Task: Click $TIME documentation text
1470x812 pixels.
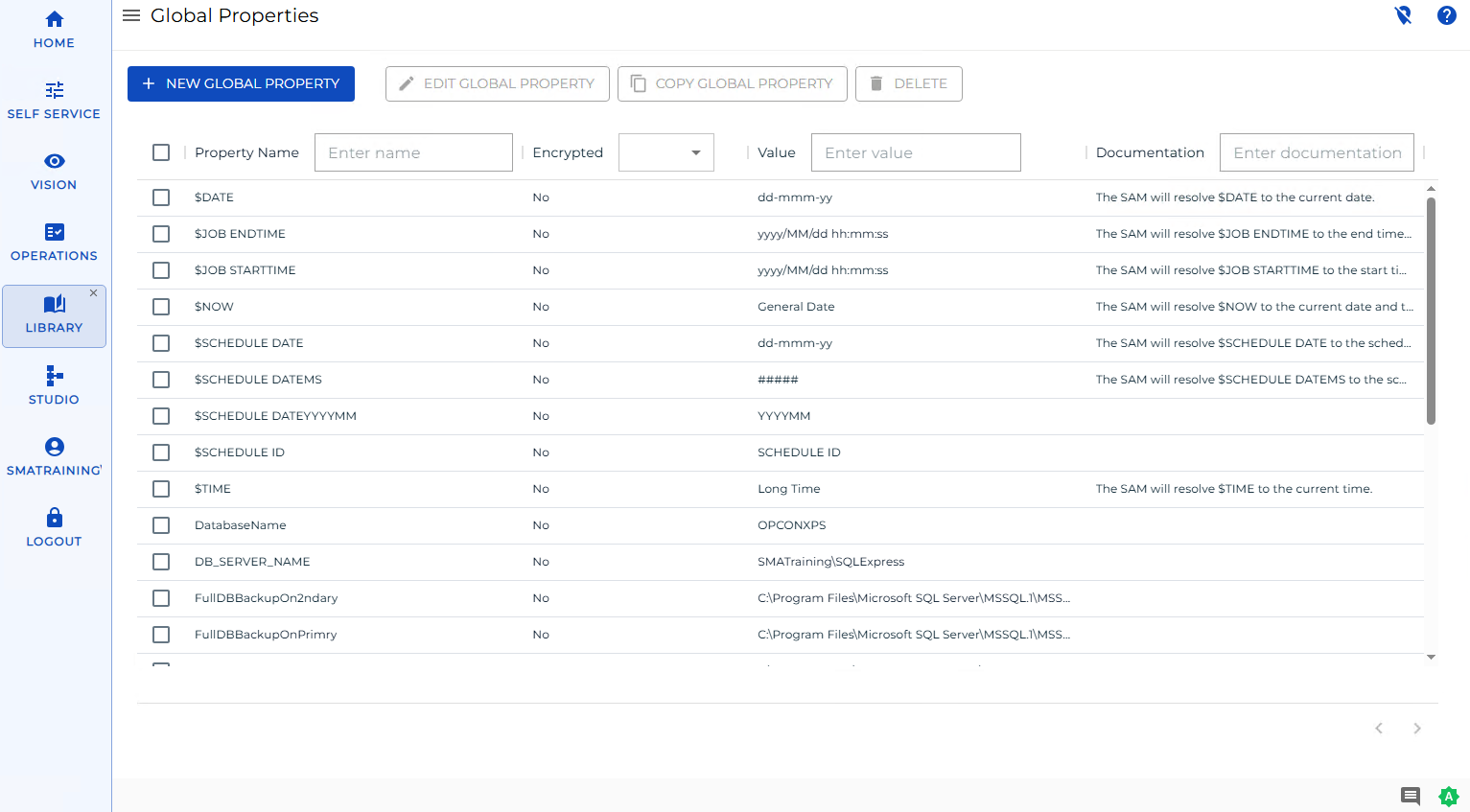Action: 1234,489
